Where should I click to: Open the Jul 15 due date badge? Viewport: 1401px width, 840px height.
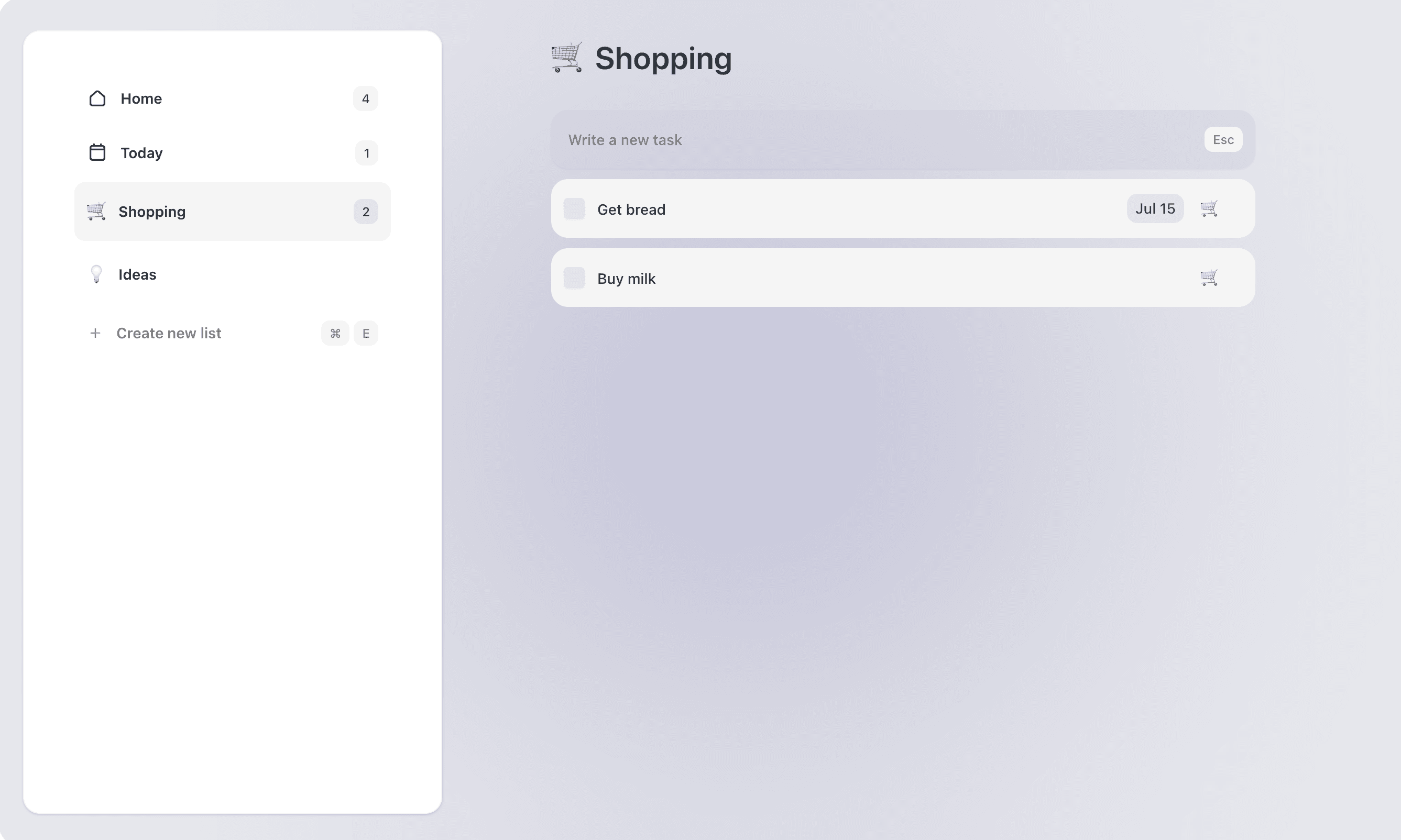coord(1155,209)
